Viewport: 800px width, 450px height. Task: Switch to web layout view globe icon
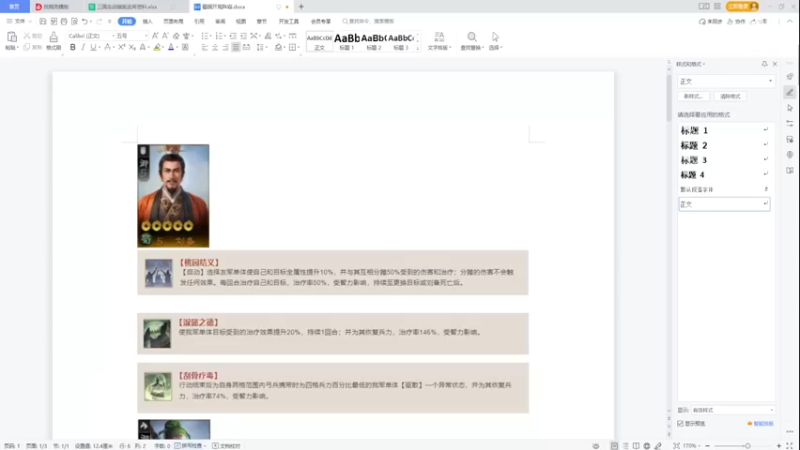647,445
